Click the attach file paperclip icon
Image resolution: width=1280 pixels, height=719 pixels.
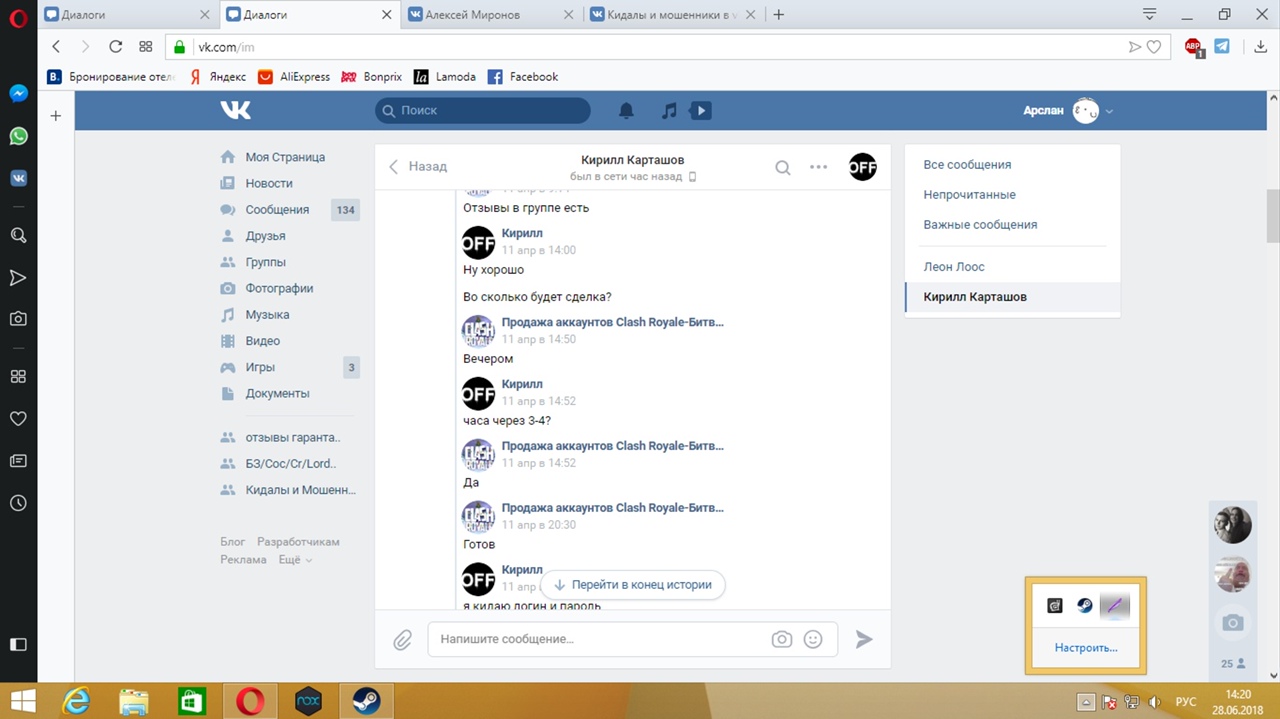pyautogui.click(x=402, y=640)
